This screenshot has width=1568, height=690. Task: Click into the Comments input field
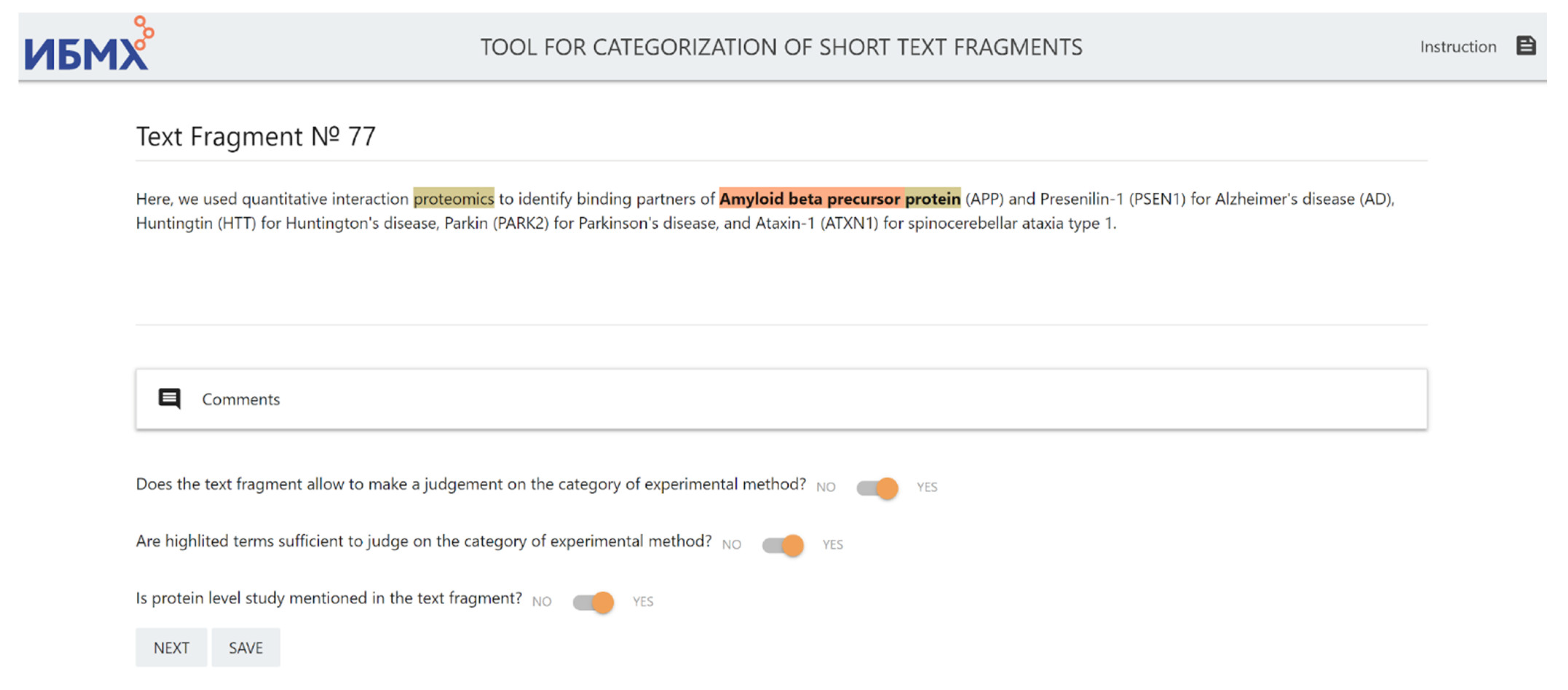(x=791, y=399)
